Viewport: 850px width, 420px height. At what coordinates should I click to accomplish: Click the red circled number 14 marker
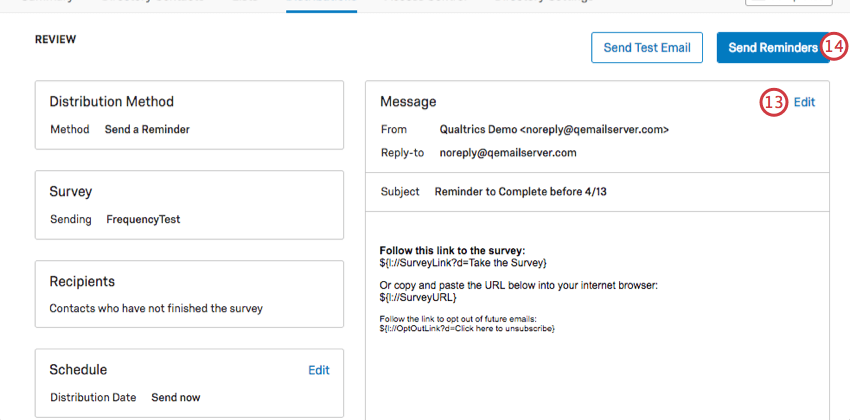pyautogui.click(x=834, y=47)
